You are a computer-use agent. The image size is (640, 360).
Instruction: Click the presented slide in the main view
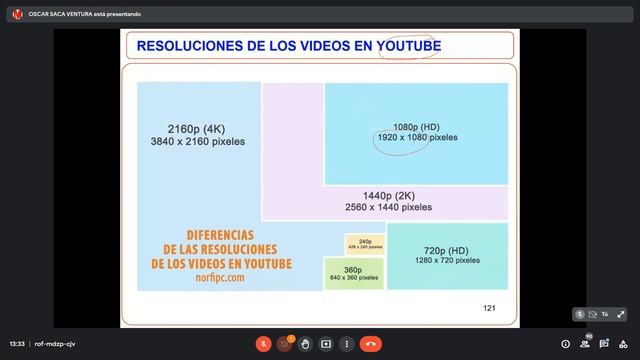(x=320, y=178)
